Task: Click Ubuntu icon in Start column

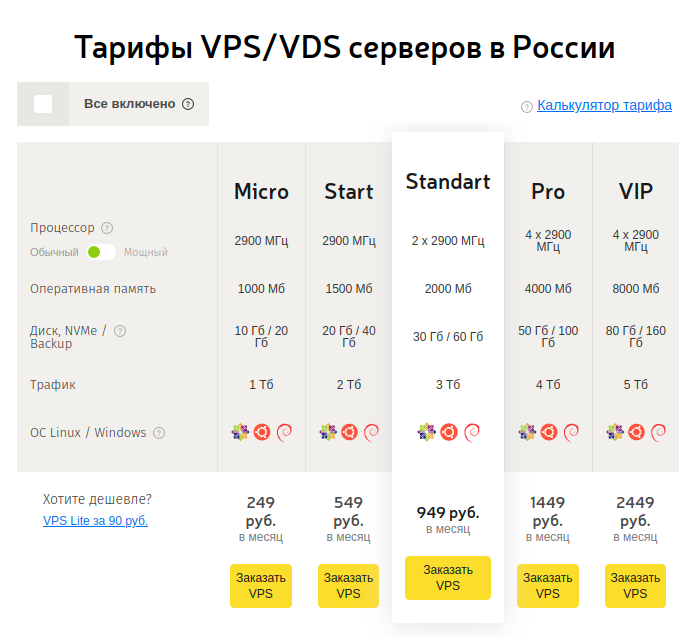Action: point(349,432)
